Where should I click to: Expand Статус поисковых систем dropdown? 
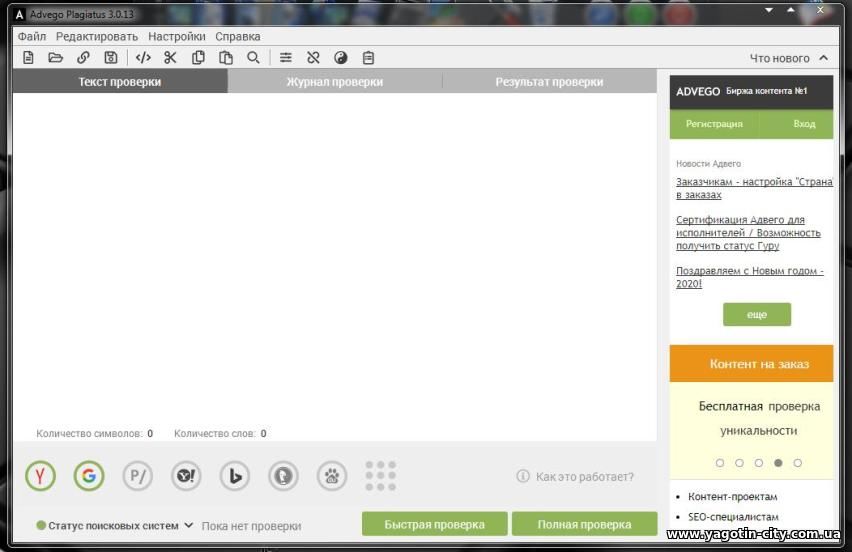click(189, 525)
